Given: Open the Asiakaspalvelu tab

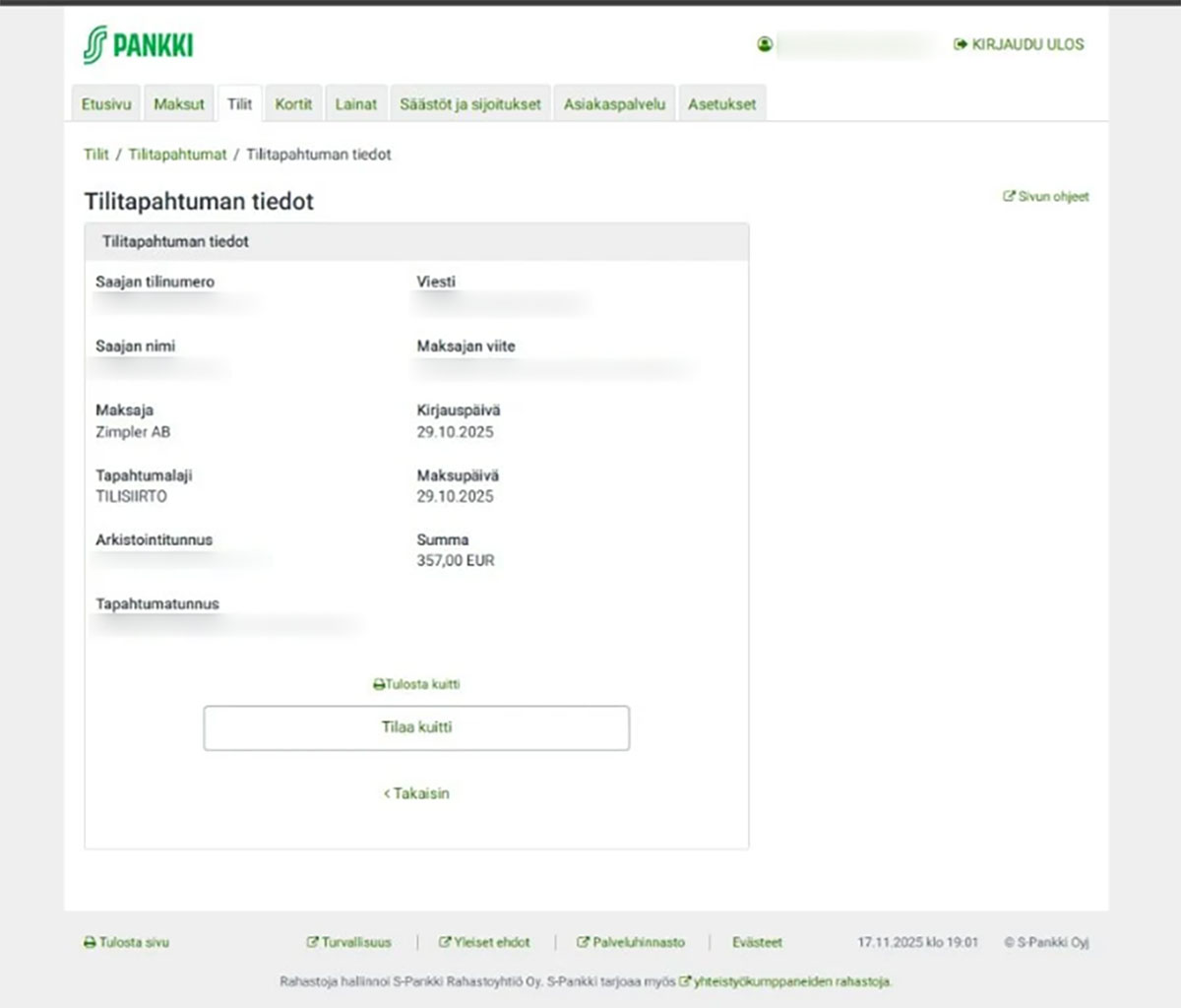Looking at the screenshot, I should 614,104.
